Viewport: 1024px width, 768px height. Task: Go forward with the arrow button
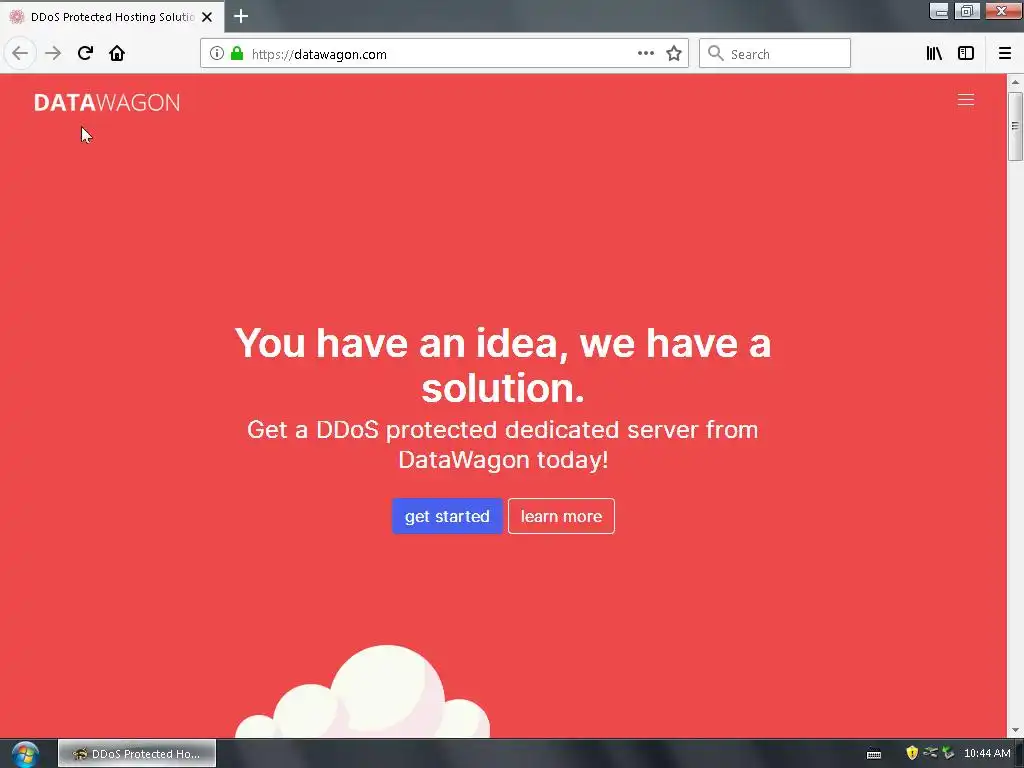(53, 54)
